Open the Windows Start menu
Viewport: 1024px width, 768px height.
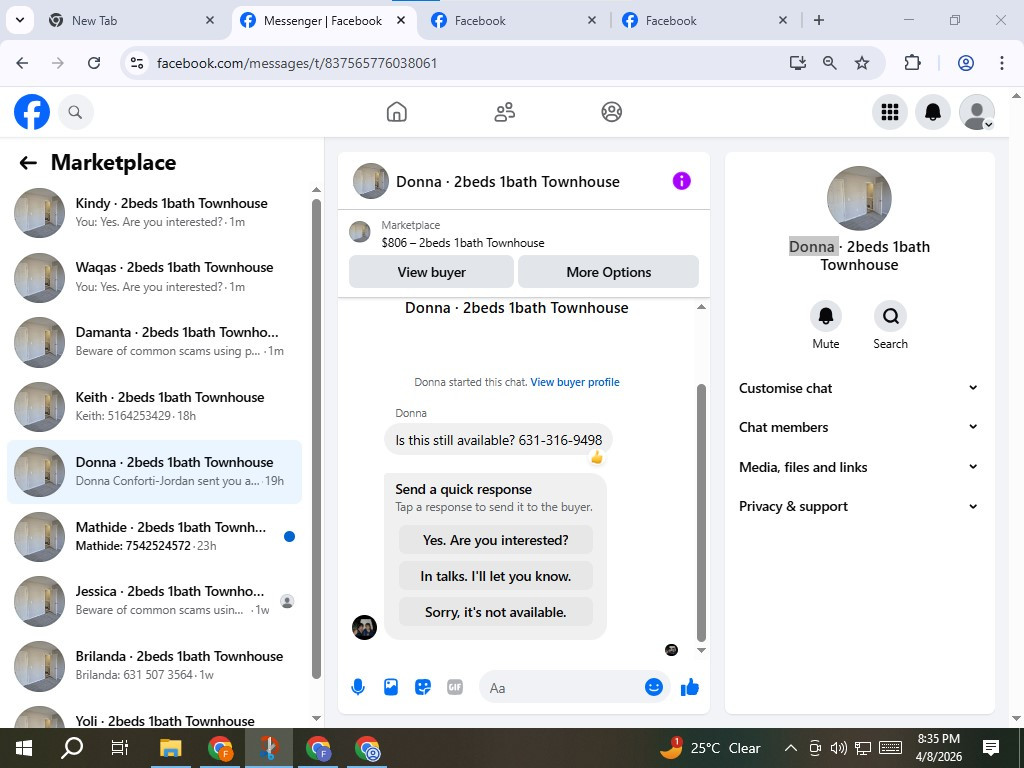[x=24, y=748]
